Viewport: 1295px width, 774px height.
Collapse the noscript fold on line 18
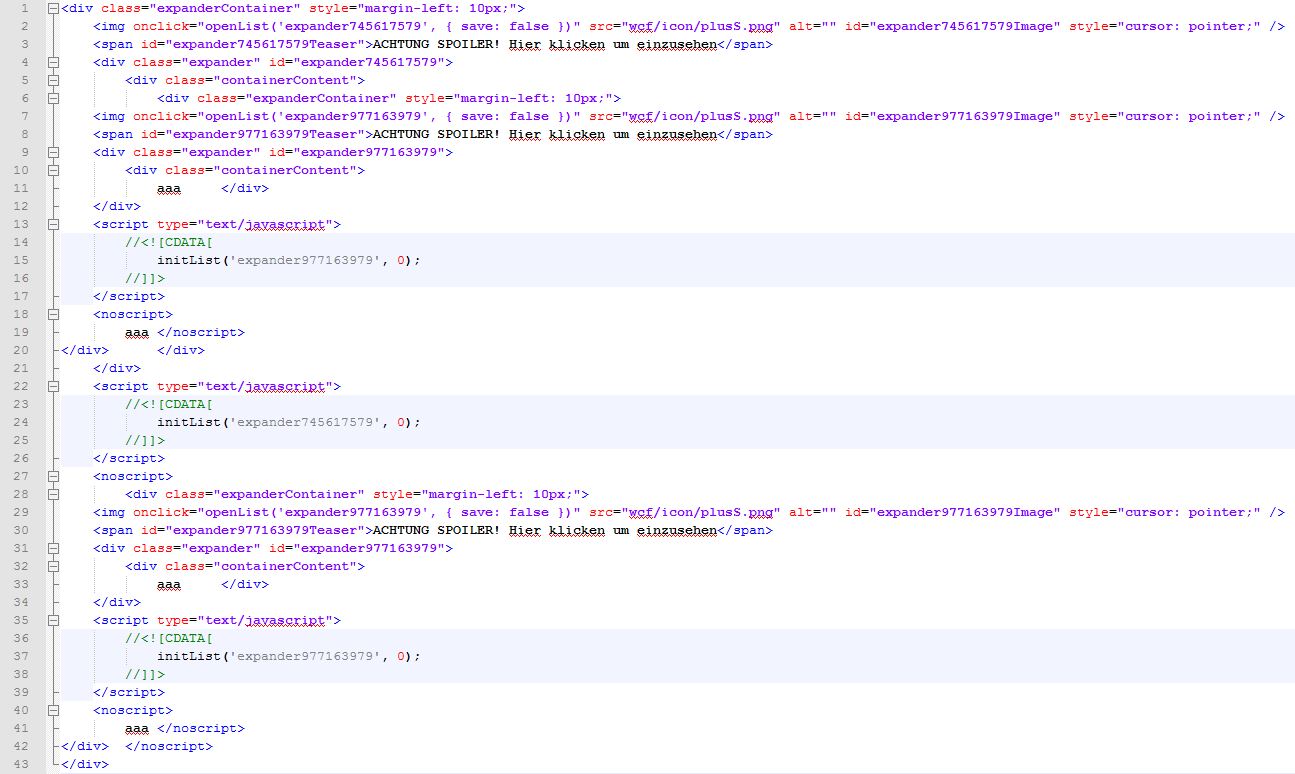52,314
